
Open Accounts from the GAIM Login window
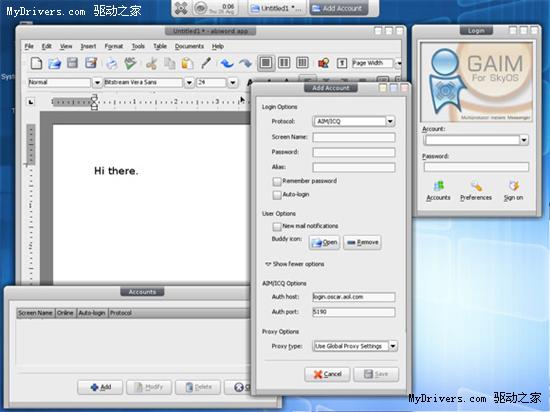tap(438, 191)
